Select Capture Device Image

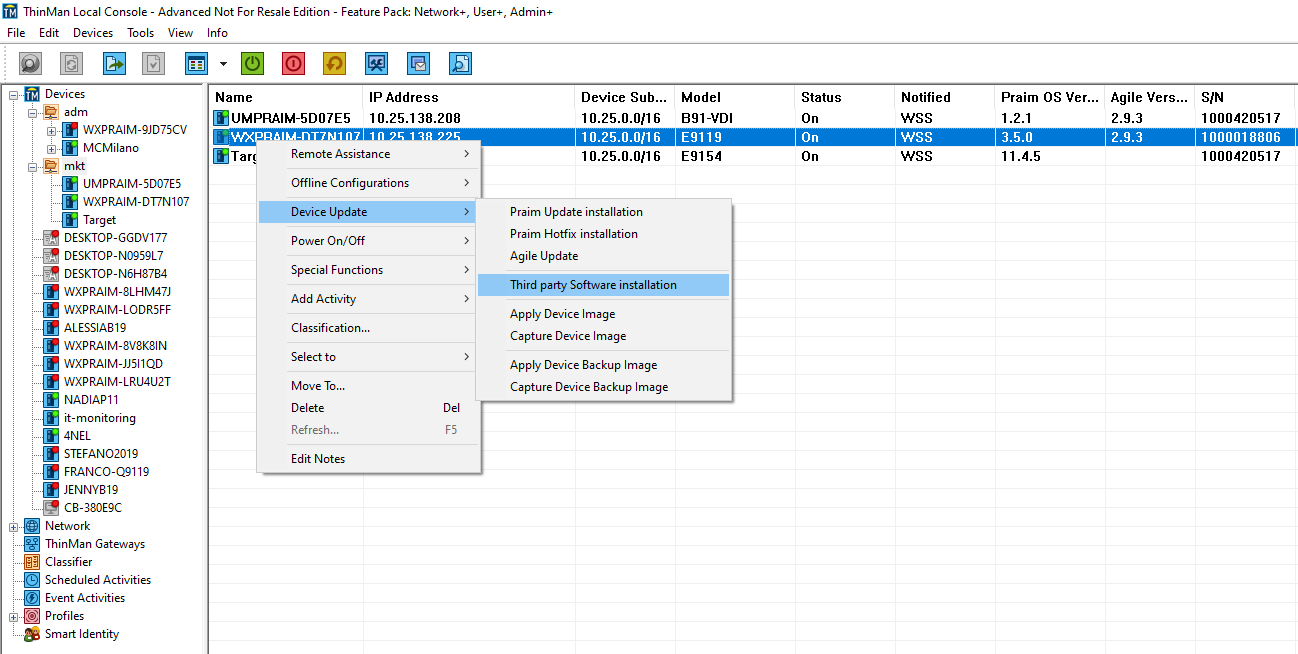click(x=604, y=336)
